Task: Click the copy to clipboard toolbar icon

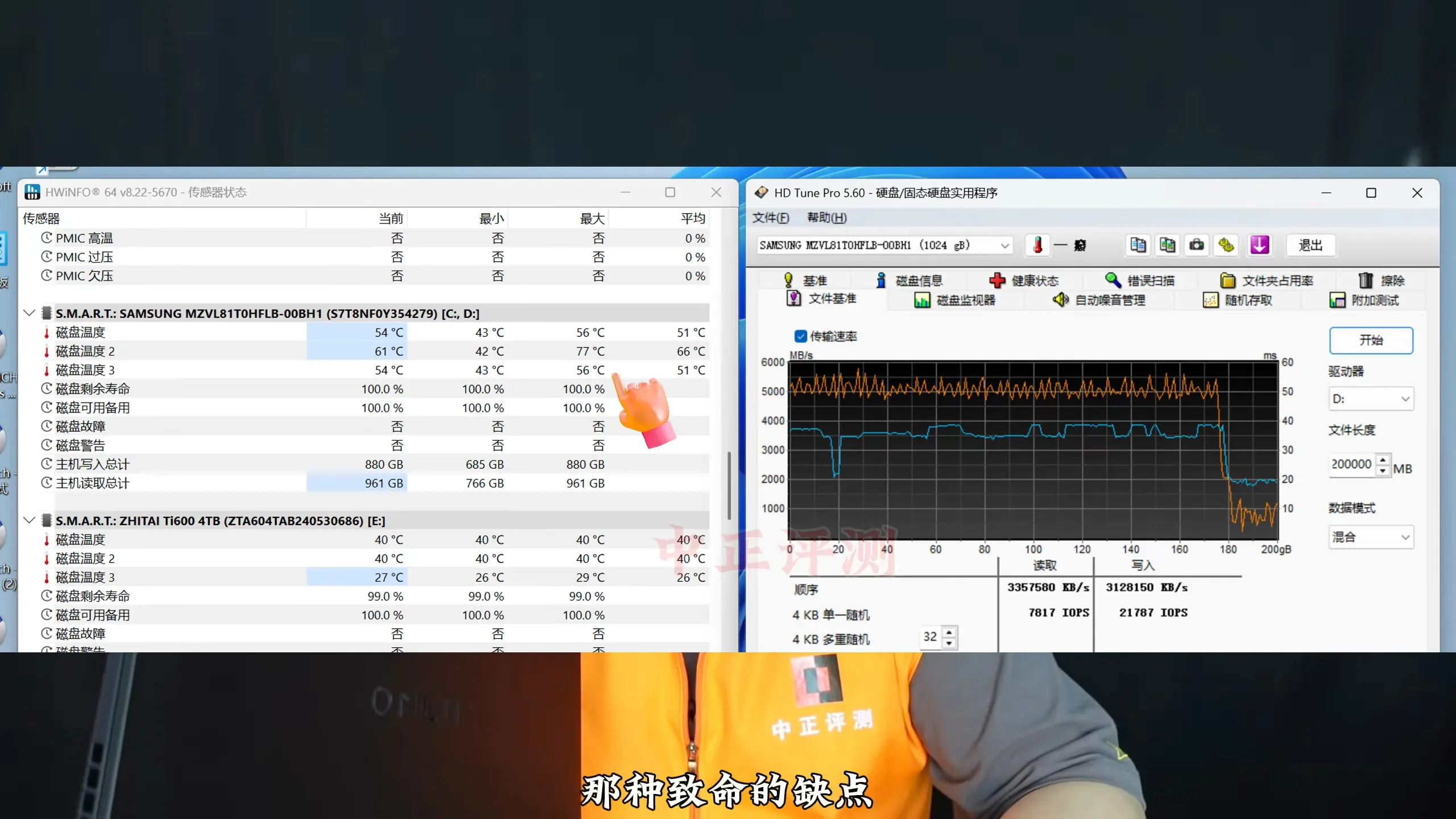Action: [x=1138, y=245]
